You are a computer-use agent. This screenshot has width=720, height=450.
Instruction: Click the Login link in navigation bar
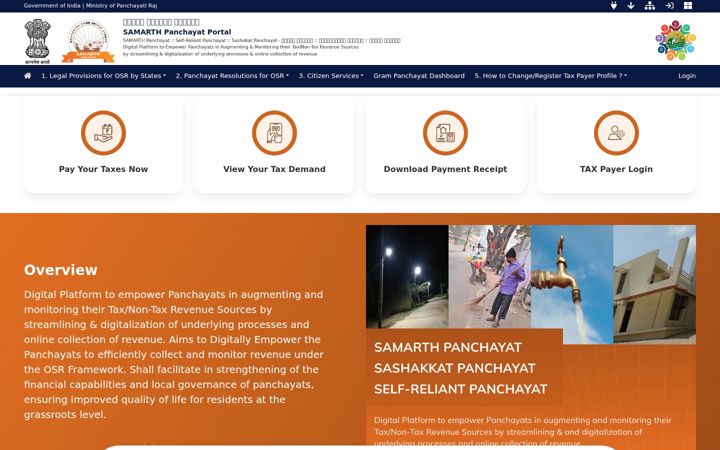click(x=687, y=76)
